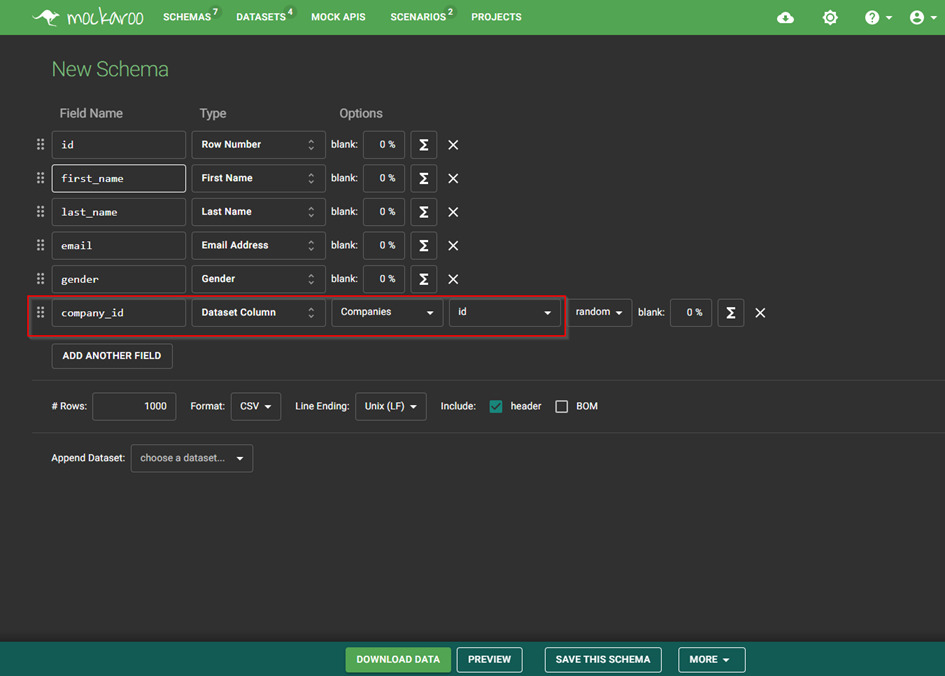Click the drag handle beside email field
Image resolution: width=945 pixels, height=676 pixels.
pyautogui.click(x=40, y=245)
